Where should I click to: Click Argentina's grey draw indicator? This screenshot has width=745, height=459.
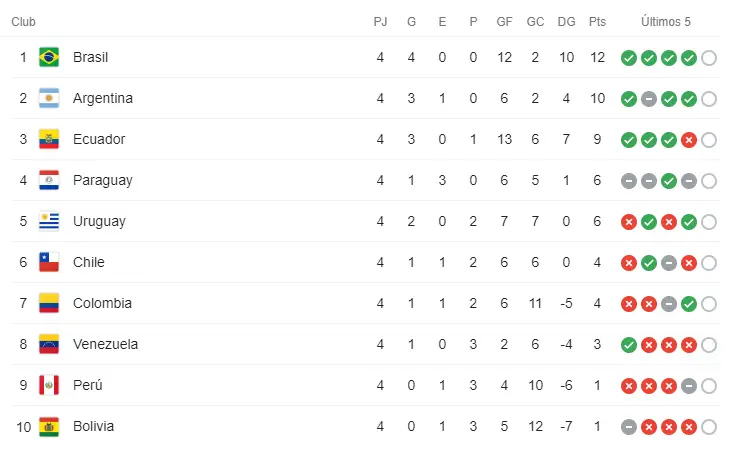coord(649,99)
